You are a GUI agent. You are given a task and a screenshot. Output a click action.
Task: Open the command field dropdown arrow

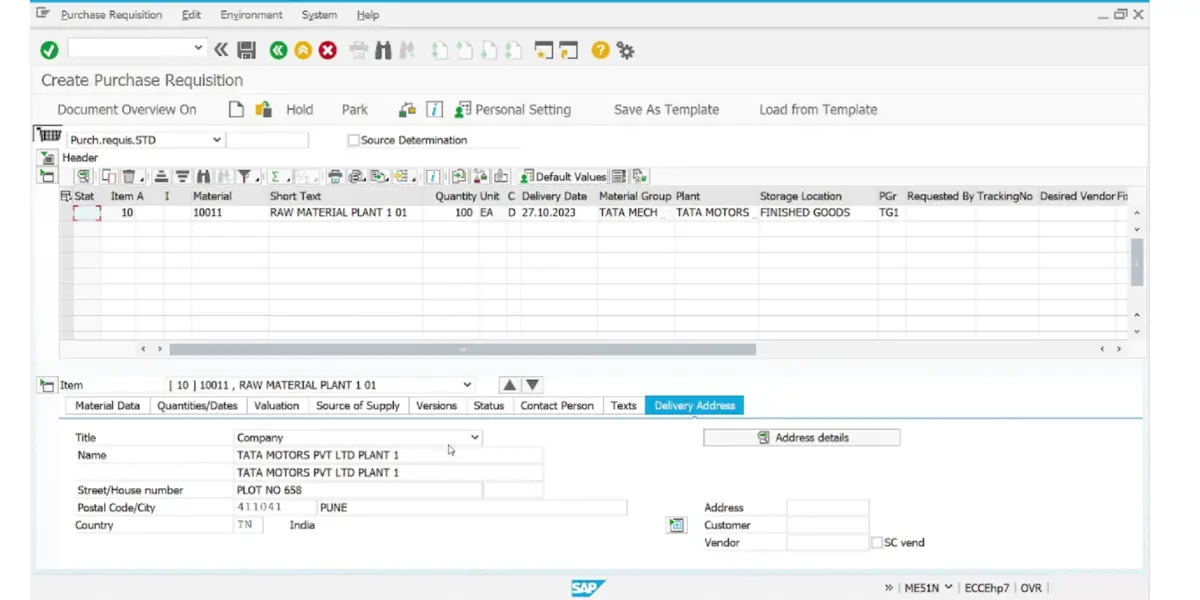click(197, 49)
